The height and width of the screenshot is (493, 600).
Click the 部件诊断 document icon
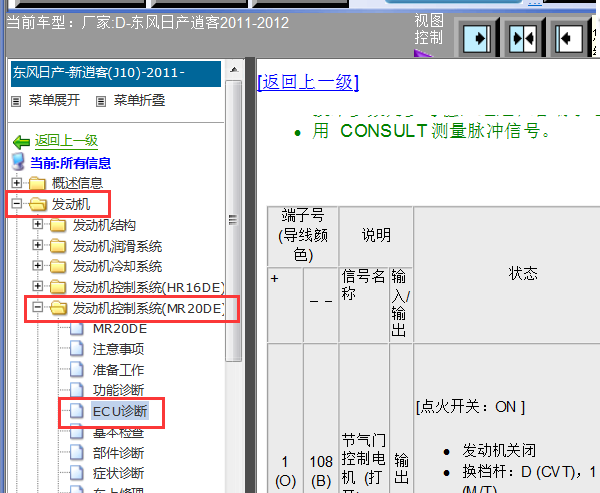pyautogui.click(x=77, y=452)
